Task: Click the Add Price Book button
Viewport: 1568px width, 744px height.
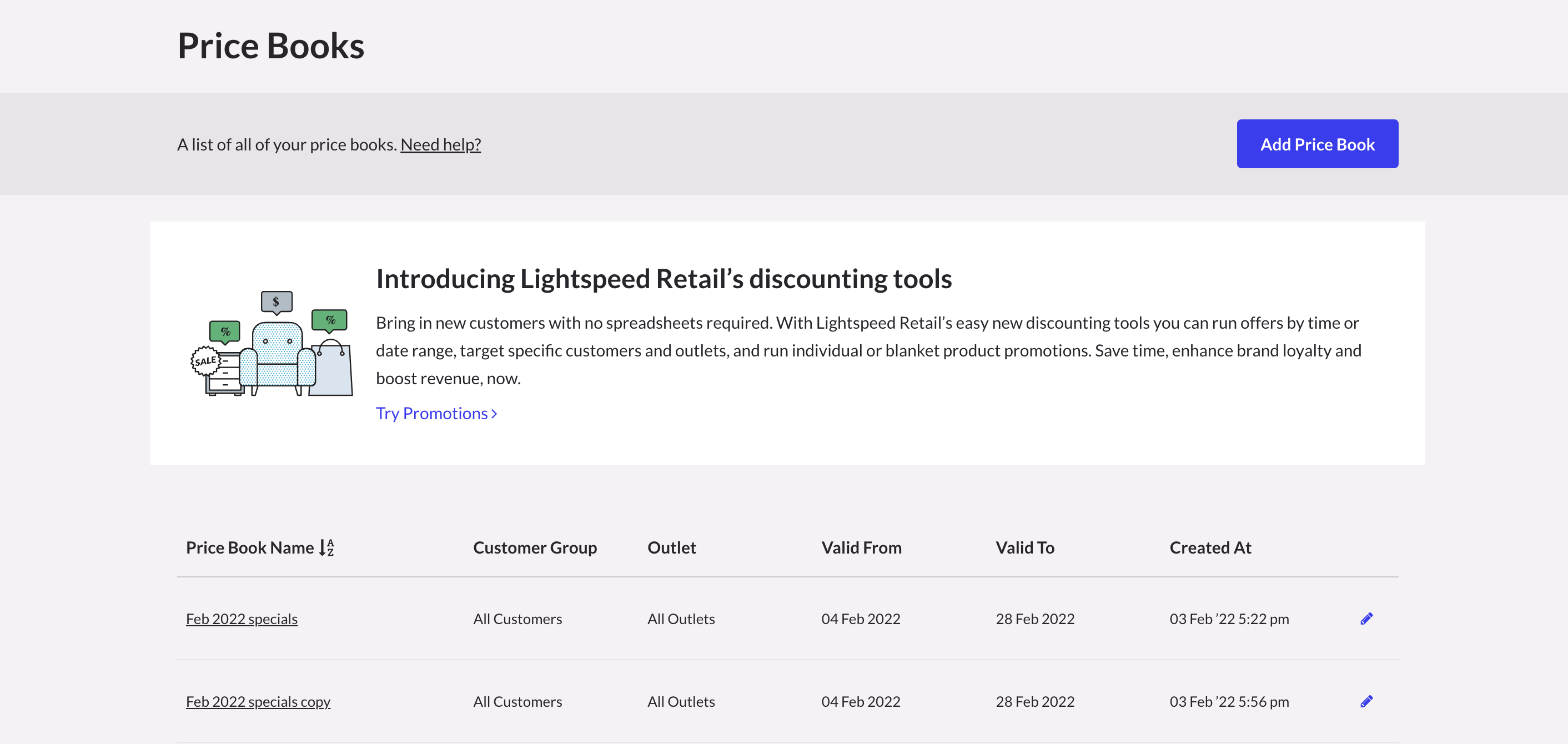Action: click(x=1316, y=144)
